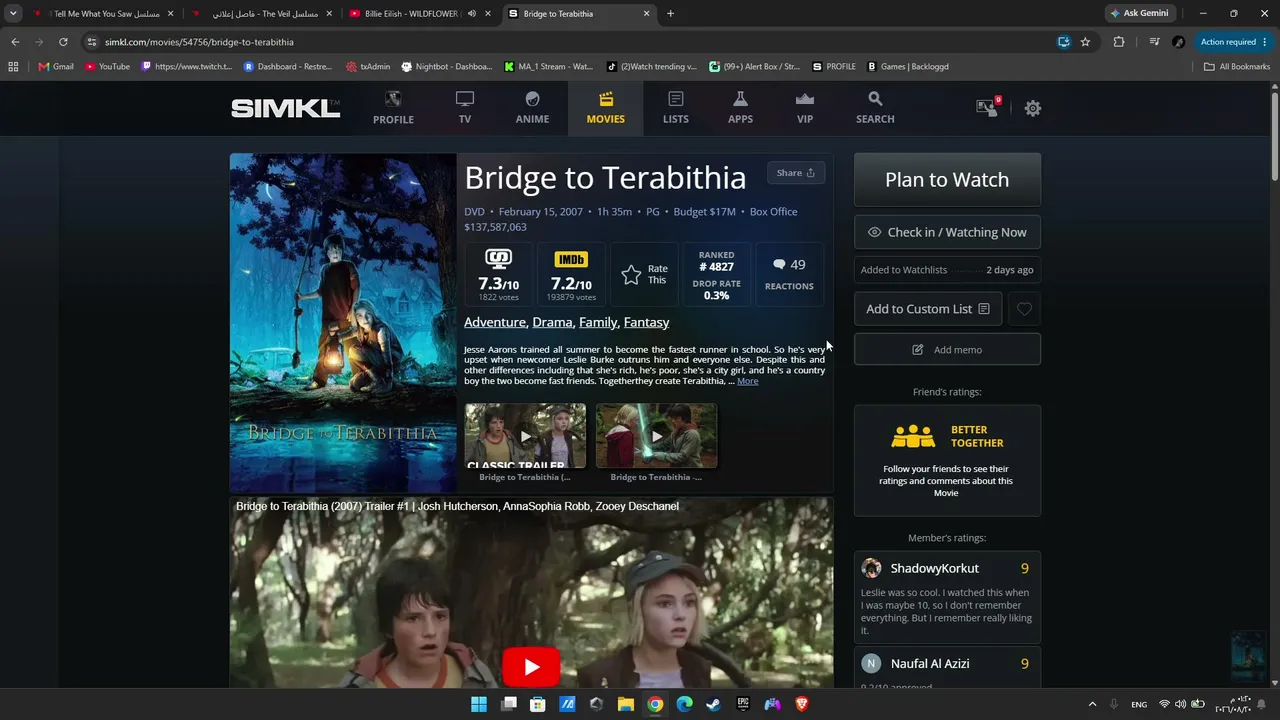Play the Classic Trailer thumbnail
Screen dimensions: 1280x720
(x=525, y=436)
